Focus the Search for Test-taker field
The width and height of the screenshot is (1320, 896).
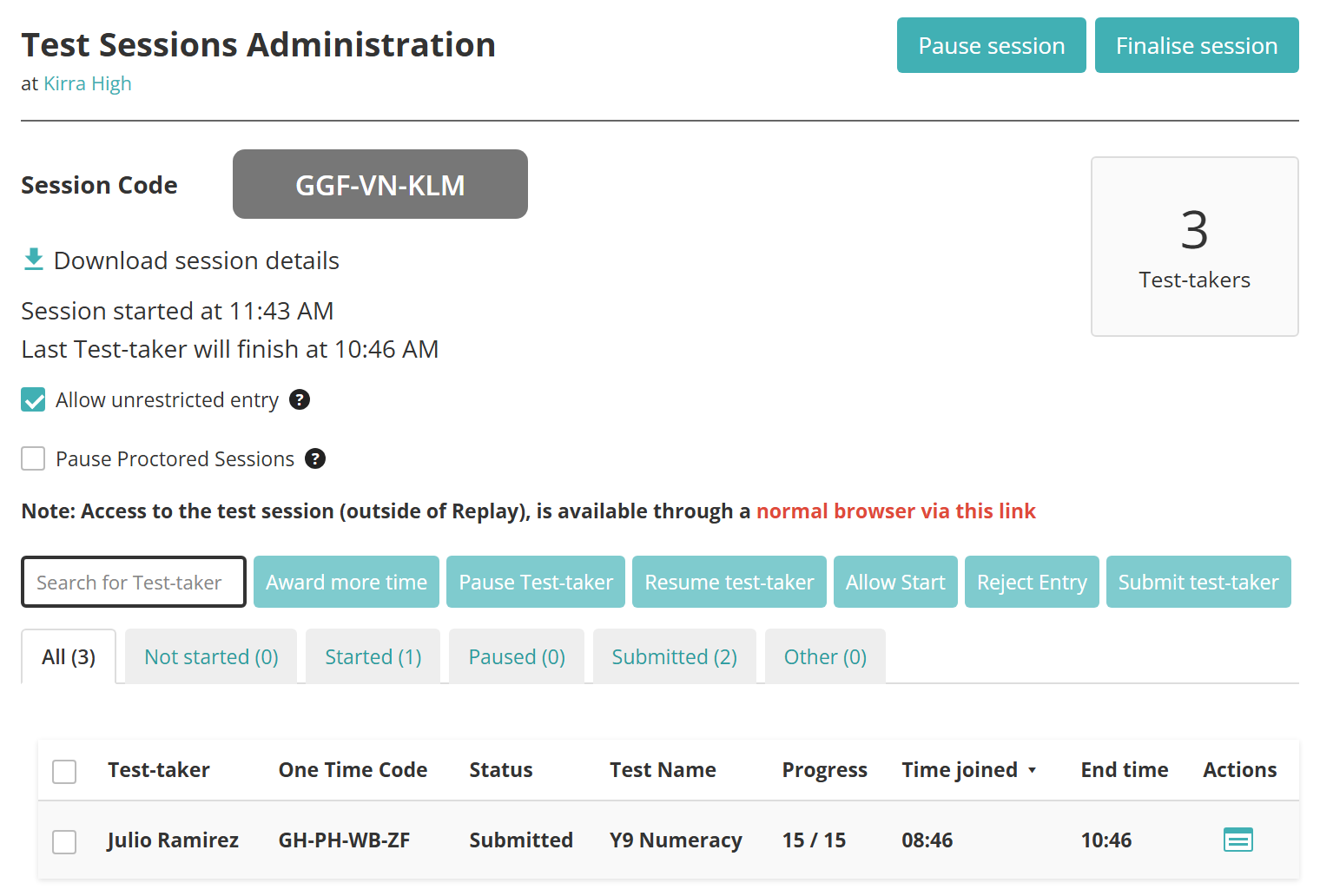(134, 582)
